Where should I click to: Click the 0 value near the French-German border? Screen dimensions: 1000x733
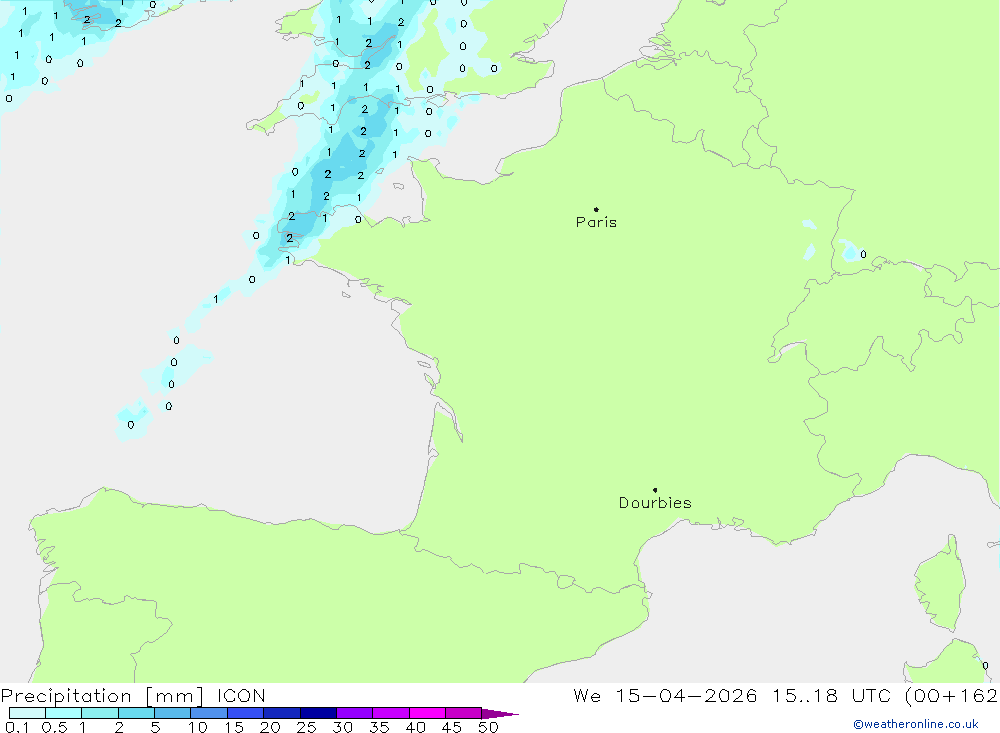click(864, 255)
